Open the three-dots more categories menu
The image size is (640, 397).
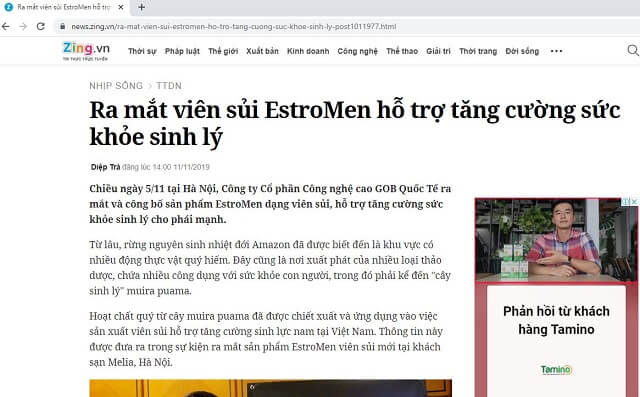click(x=556, y=51)
